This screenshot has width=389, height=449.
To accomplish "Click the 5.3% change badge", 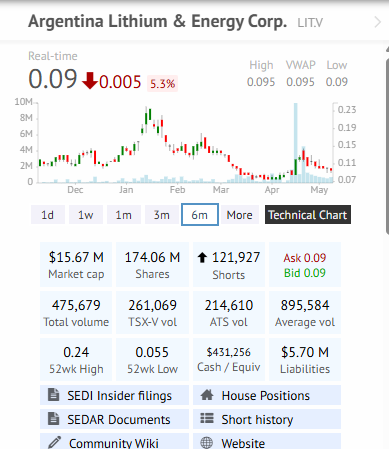I will (x=162, y=83).
